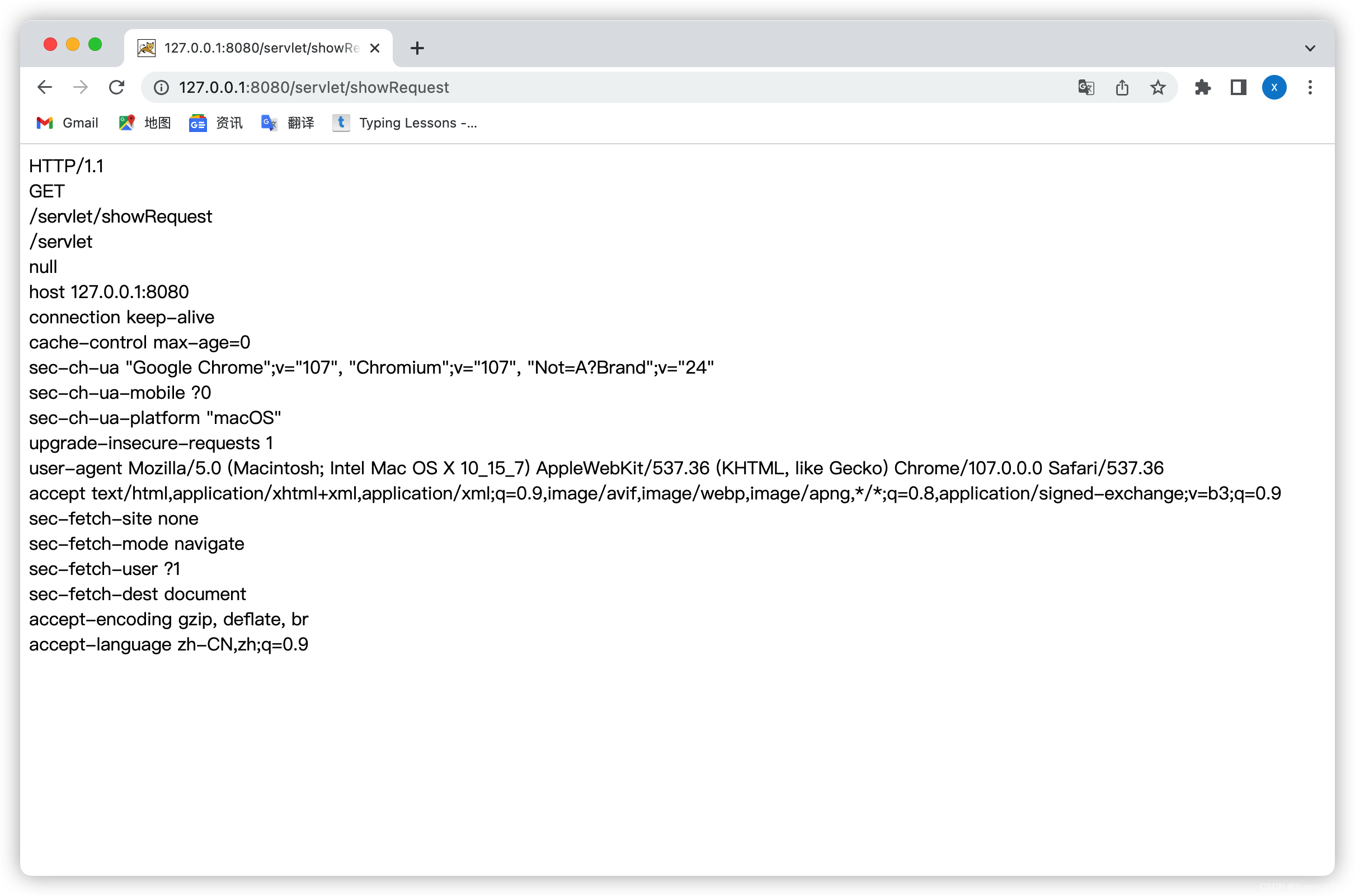Click the 'accept-encoding gzip, deflate, br' line
Image resolution: width=1355 pixels, height=896 pixels.
coord(168,619)
